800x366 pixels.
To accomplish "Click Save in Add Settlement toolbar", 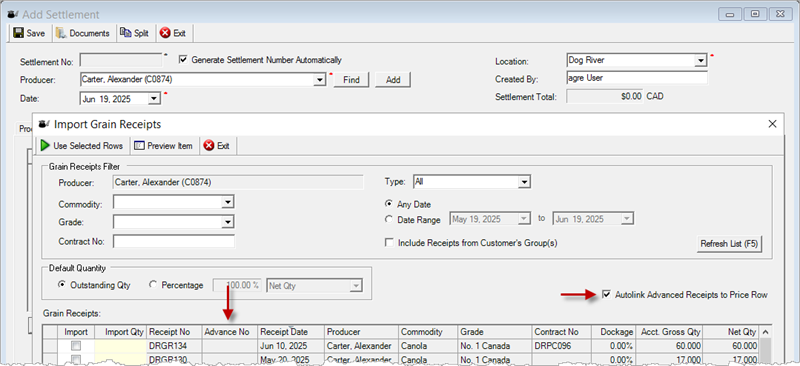I will pyautogui.click(x=30, y=33).
